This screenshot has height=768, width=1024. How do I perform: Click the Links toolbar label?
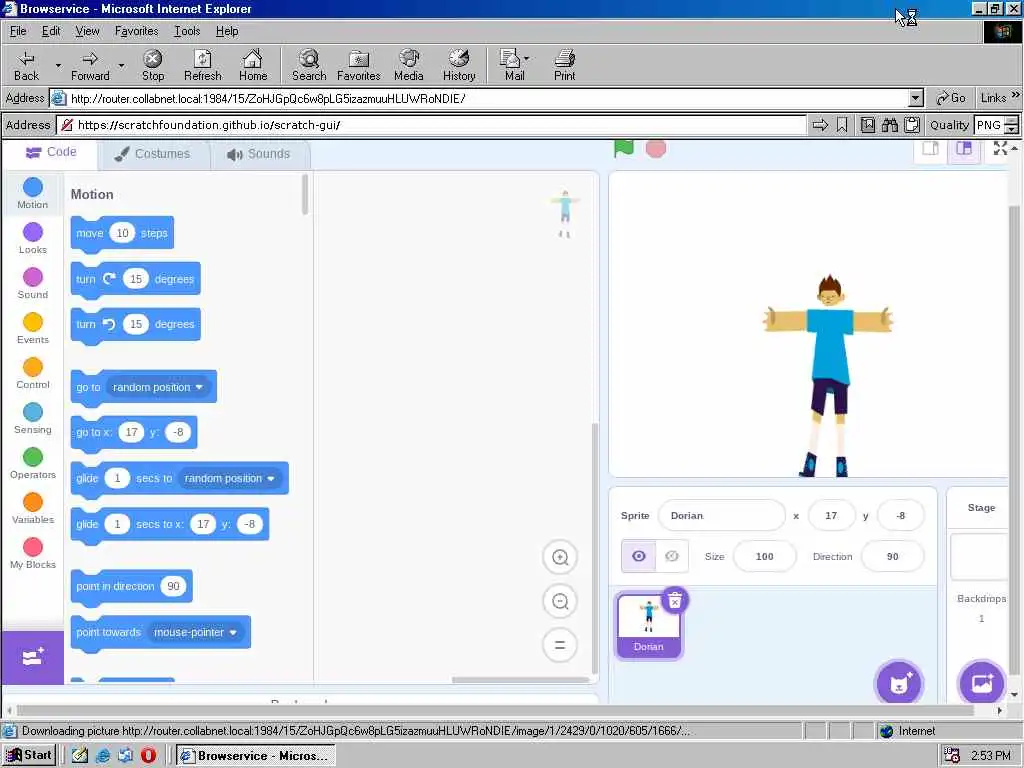click(x=993, y=98)
